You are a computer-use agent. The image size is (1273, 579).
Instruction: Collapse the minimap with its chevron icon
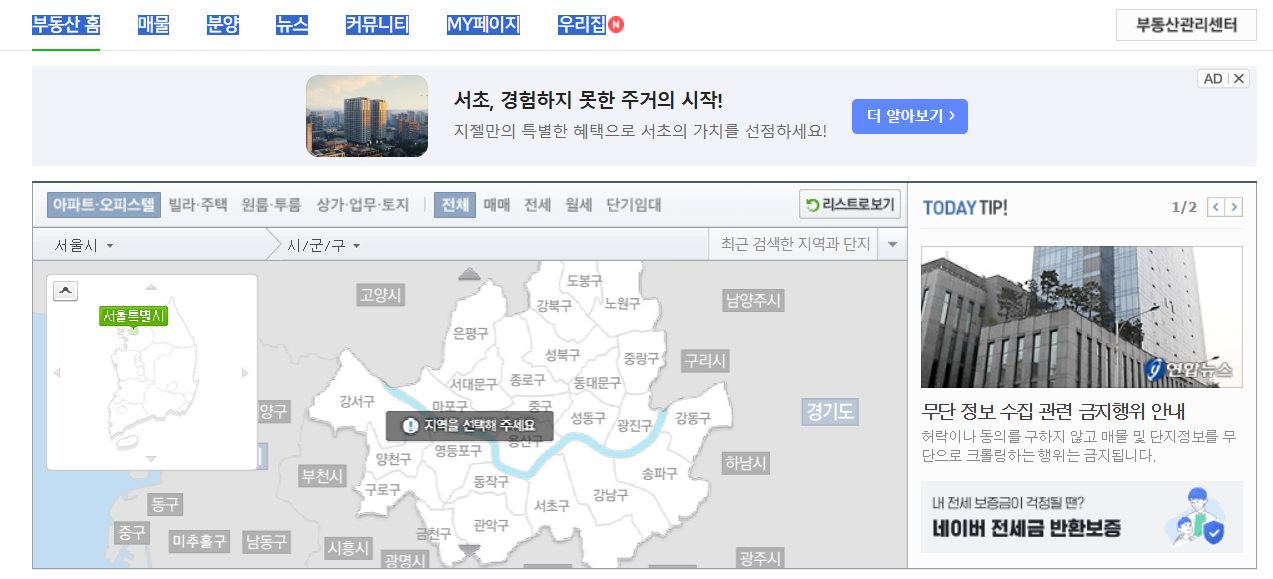(x=66, y=291)
